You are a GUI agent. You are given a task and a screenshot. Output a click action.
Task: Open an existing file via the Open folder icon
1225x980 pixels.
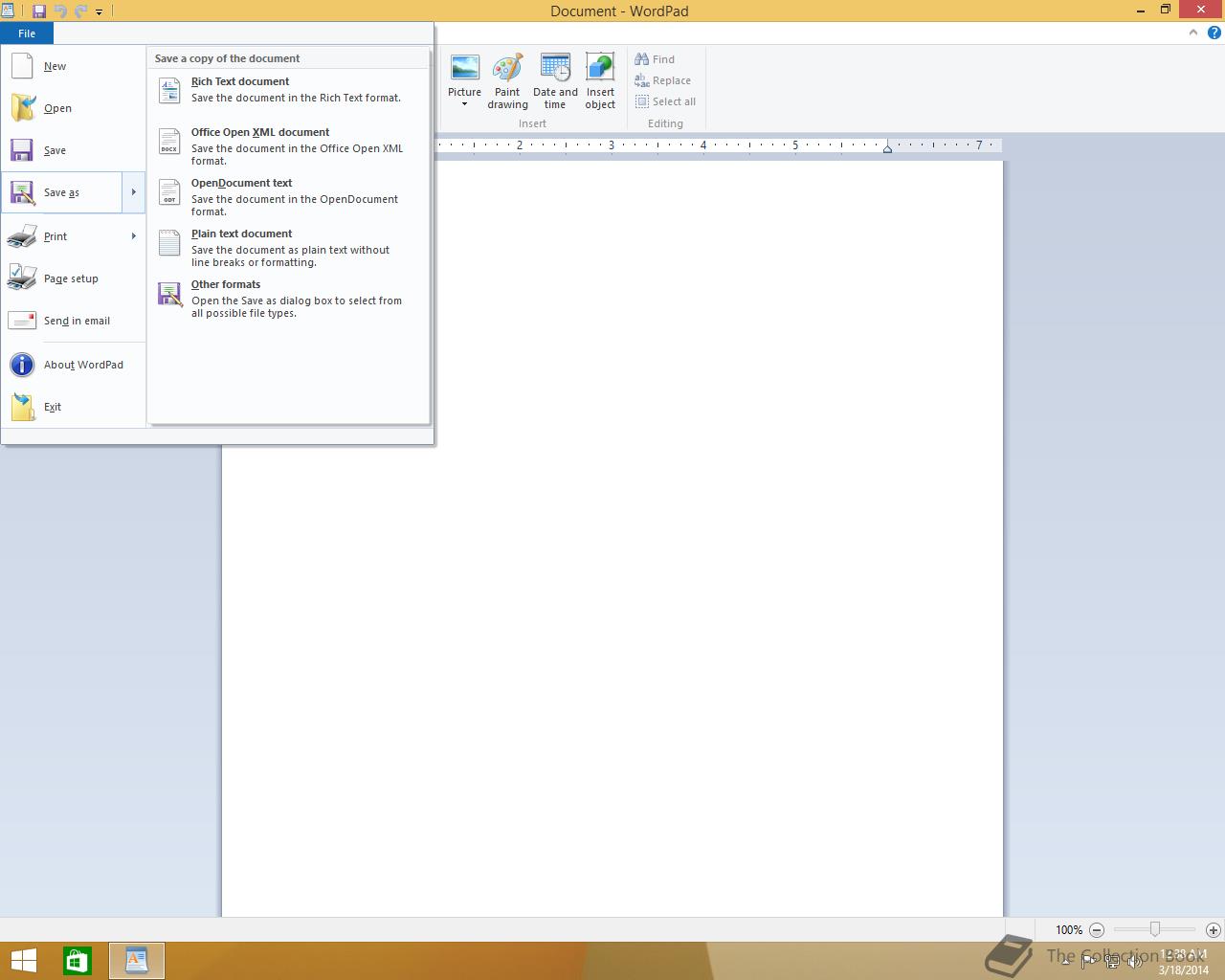tap(22, 108)
